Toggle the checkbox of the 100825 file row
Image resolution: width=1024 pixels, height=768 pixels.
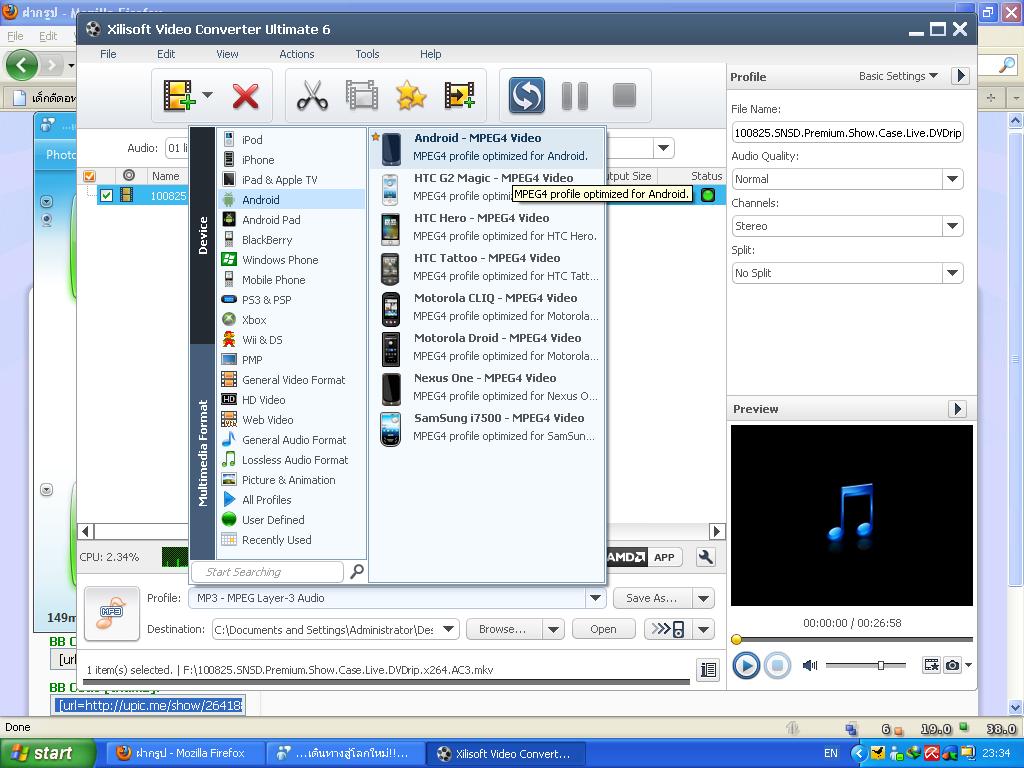[106, 195]
